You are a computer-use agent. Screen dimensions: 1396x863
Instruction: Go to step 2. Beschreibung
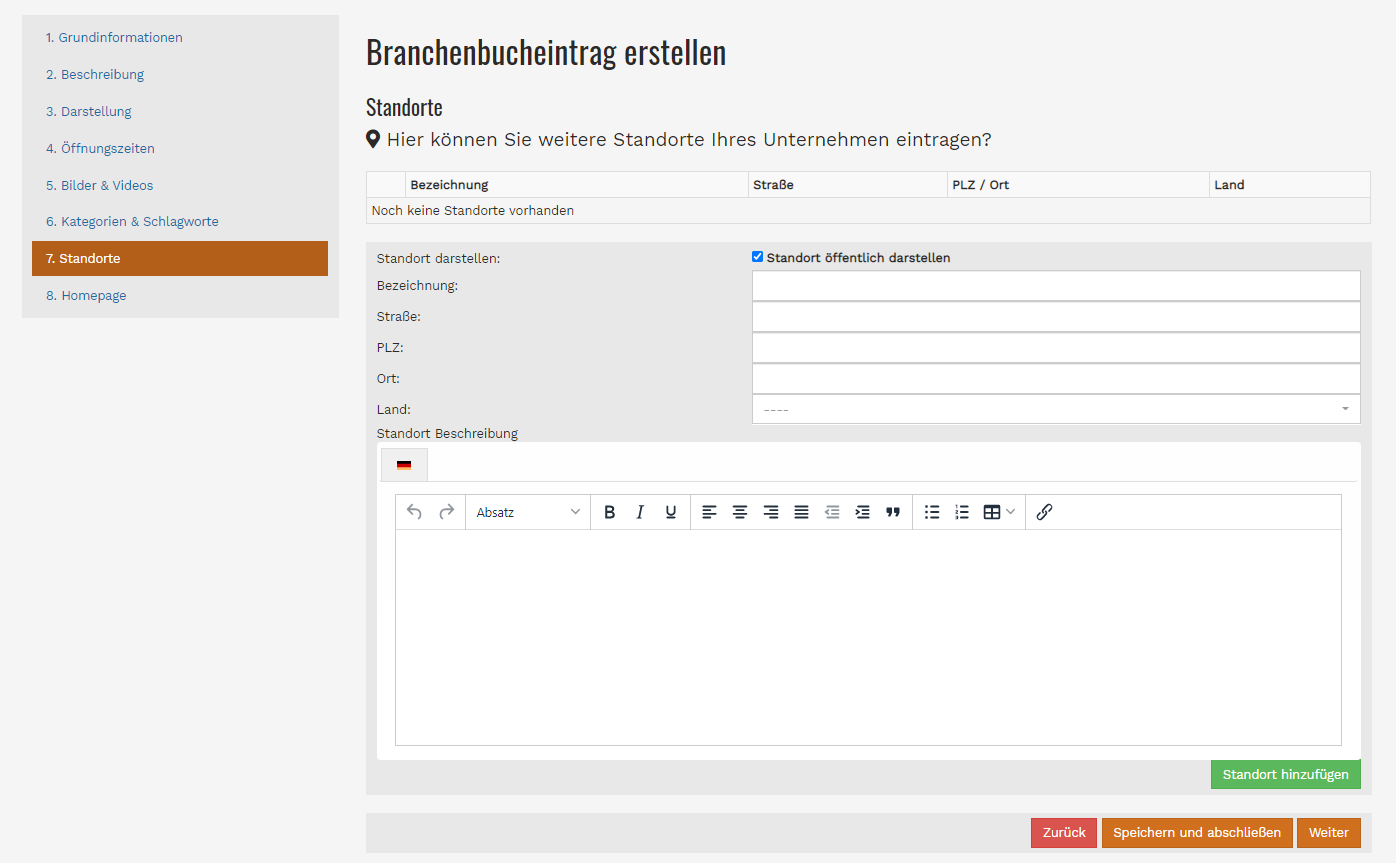95,75
